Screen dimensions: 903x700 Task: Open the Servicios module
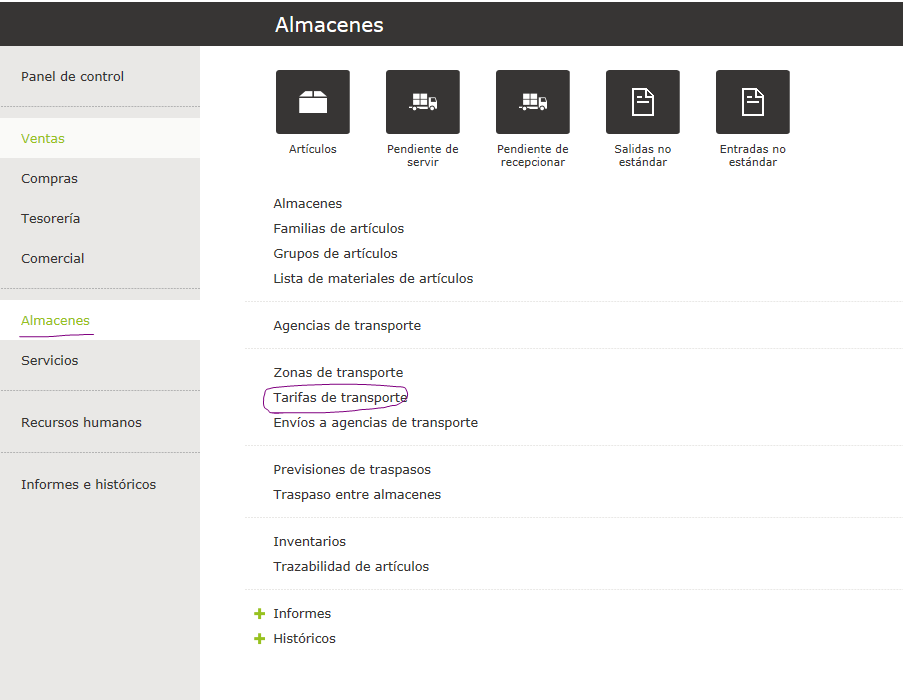[50, 360]
